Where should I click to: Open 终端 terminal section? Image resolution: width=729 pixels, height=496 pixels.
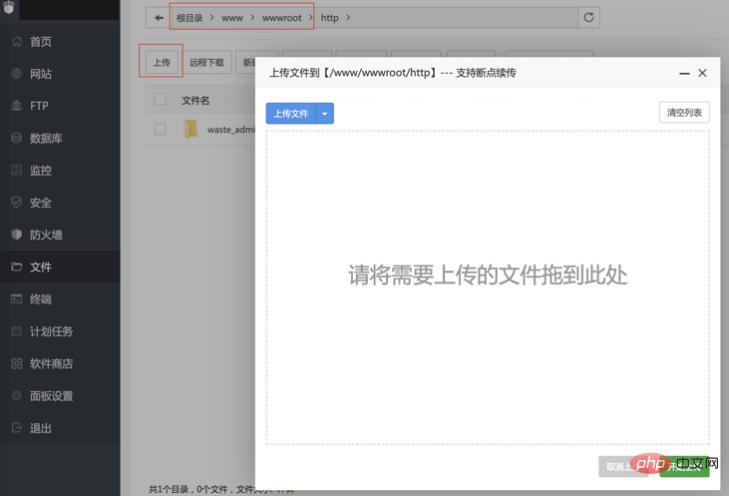[40, 299]
